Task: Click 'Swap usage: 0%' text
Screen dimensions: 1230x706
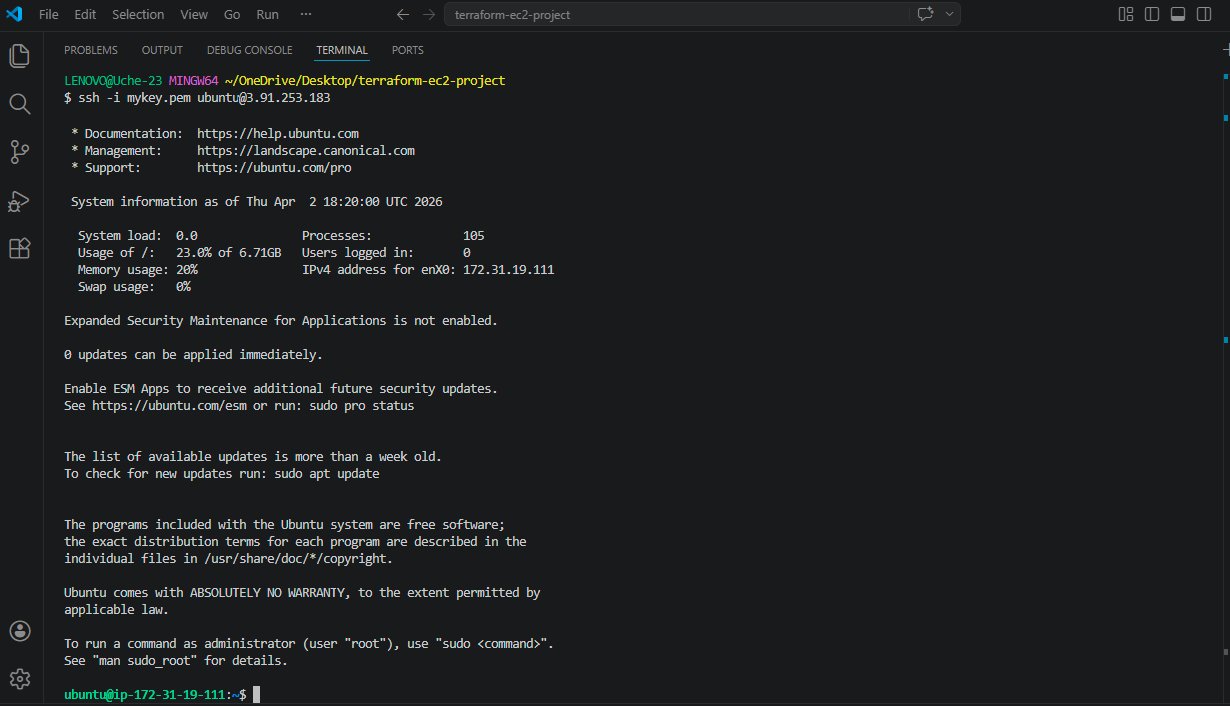Action: click(x=134, y=287)
